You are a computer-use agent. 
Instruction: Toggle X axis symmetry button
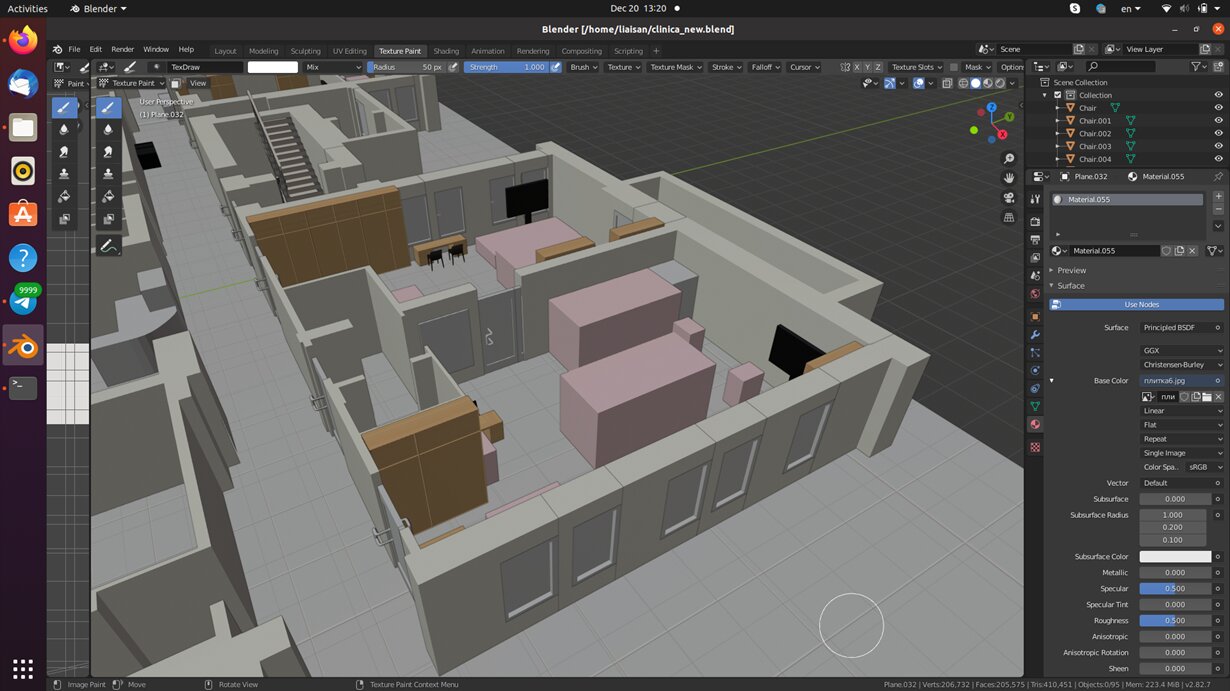(x=857, y=67)
